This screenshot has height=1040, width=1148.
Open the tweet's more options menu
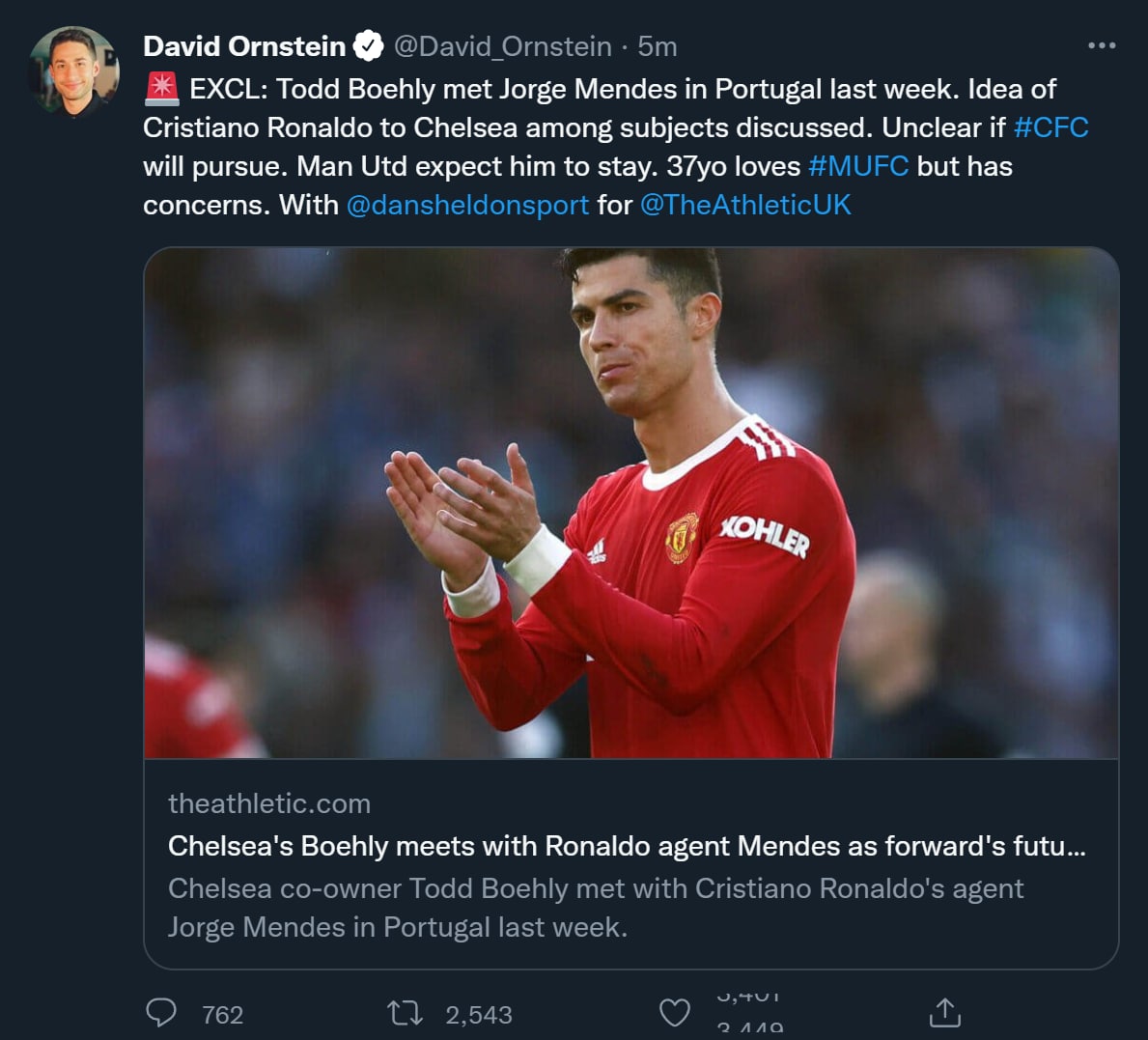click(1101, 46)
